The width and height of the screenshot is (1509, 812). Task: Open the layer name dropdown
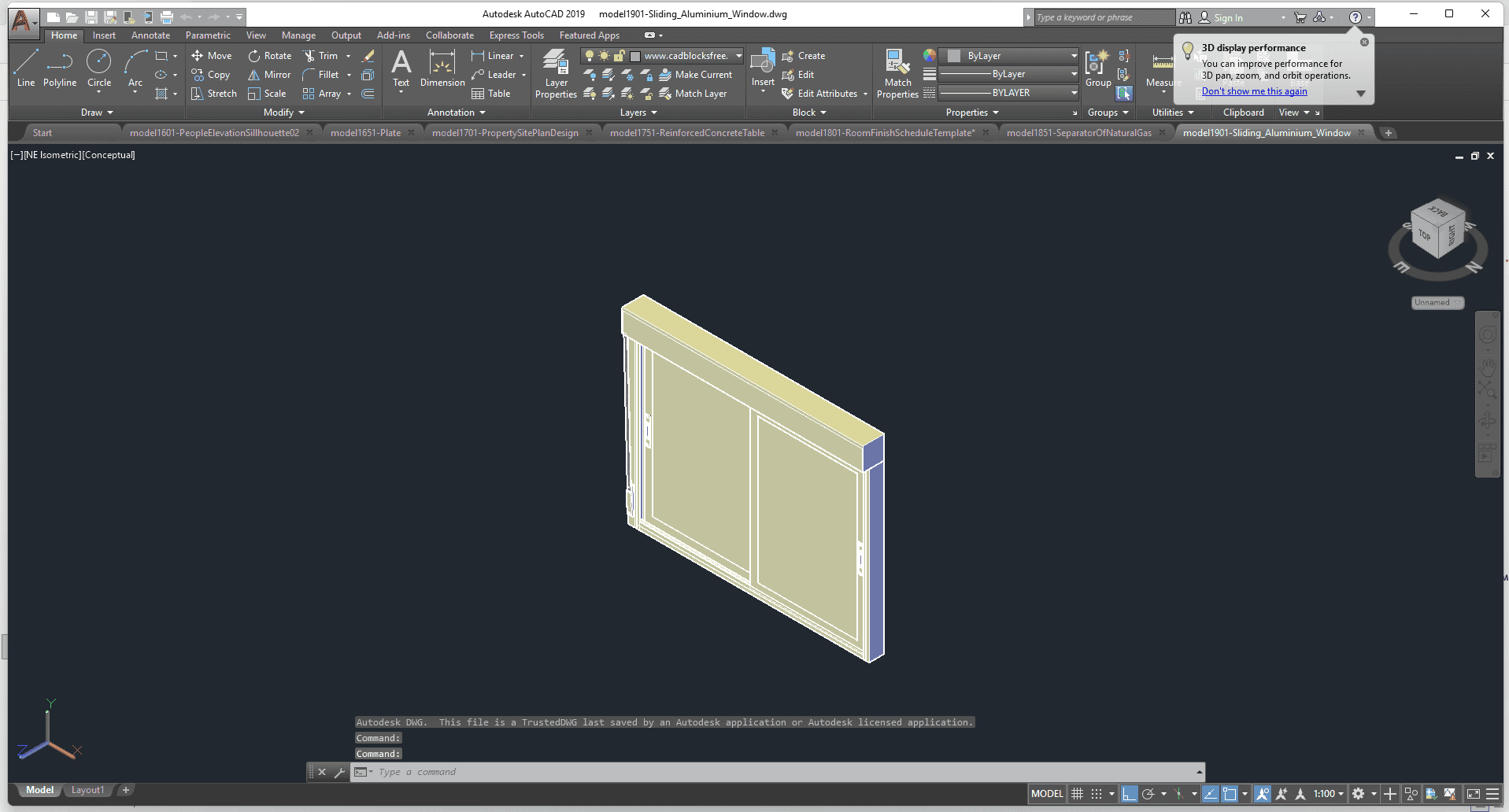(x=738, y=56)
